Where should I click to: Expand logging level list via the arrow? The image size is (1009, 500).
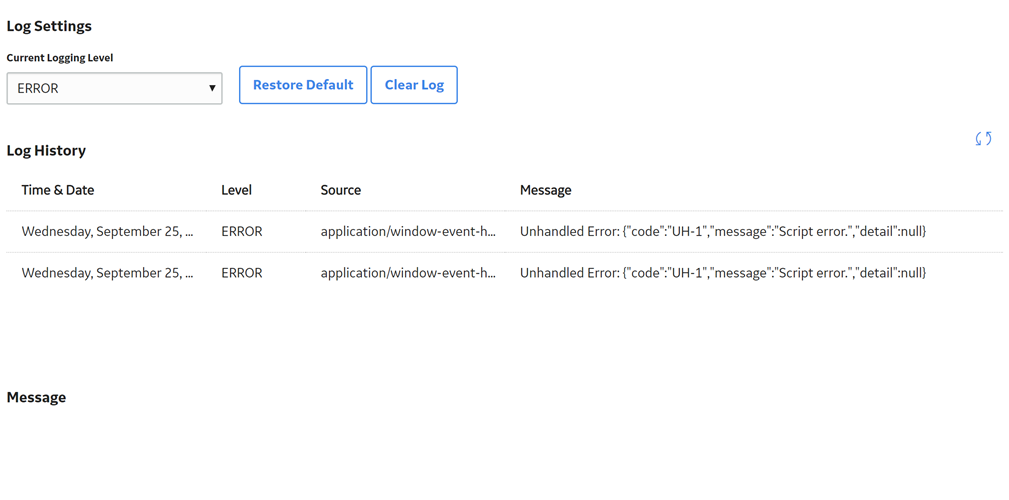212,88
